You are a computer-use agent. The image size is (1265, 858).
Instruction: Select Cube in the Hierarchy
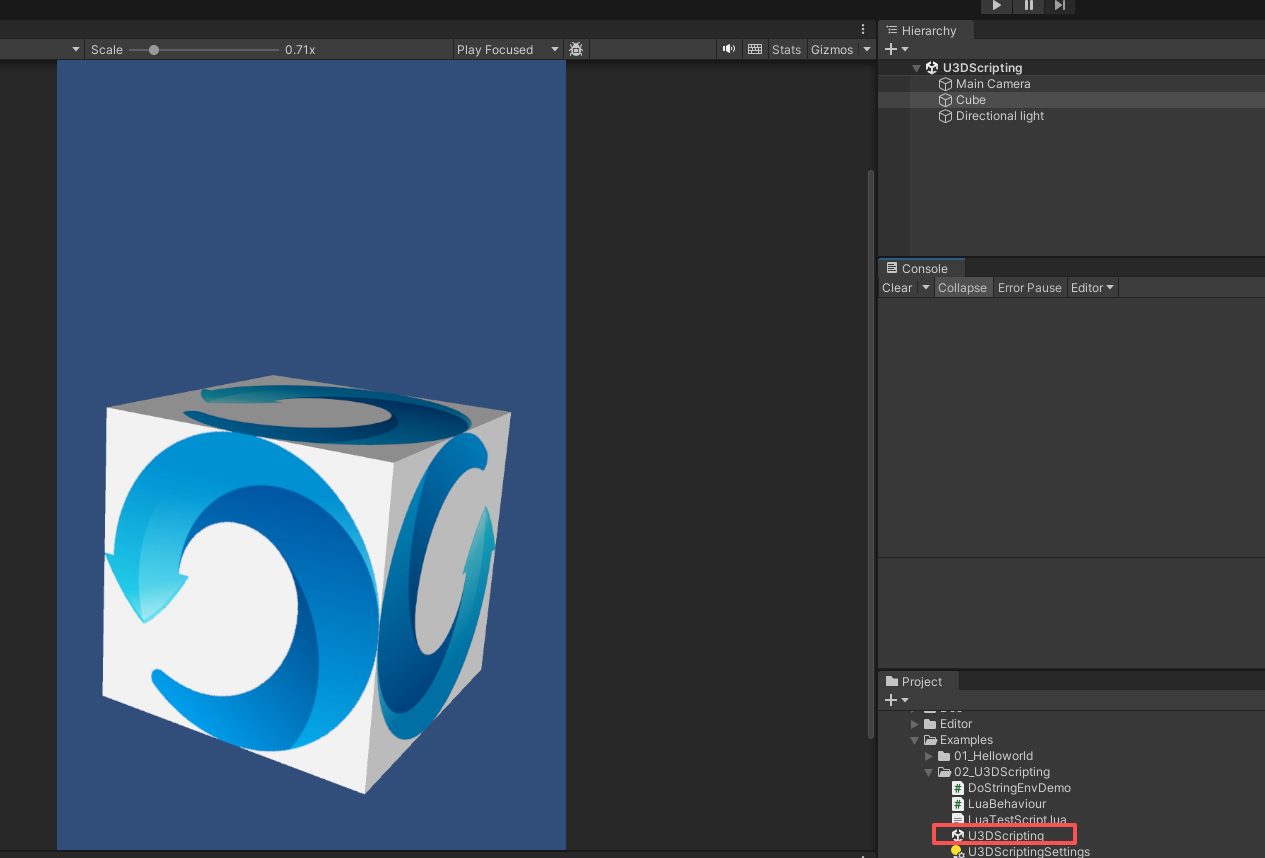pyautogui.click(x=1071, y=100)
